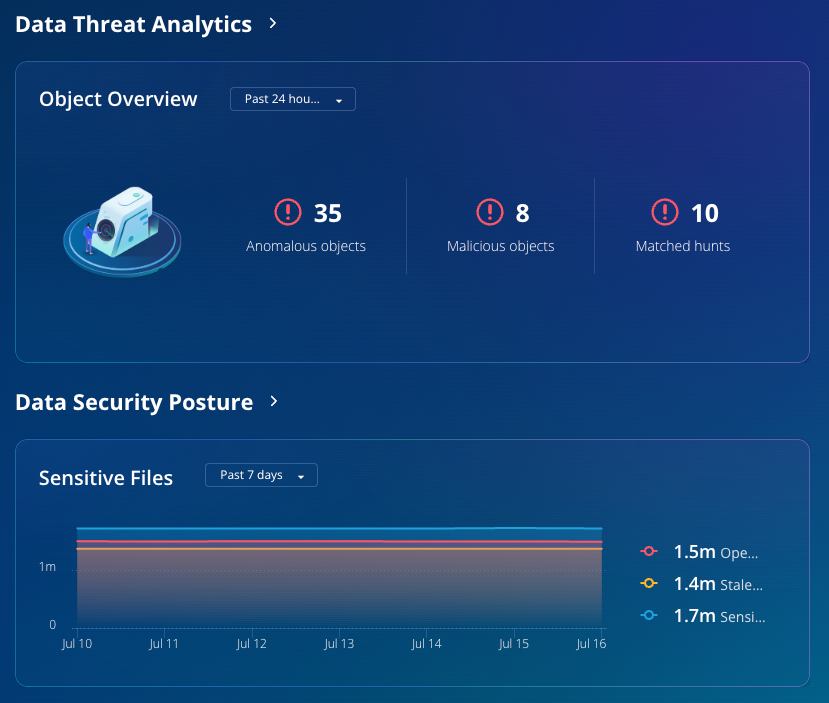Screen dimensions: 829x703
Task: Click the Jul 12 axis label
Action: pos(252,644)
